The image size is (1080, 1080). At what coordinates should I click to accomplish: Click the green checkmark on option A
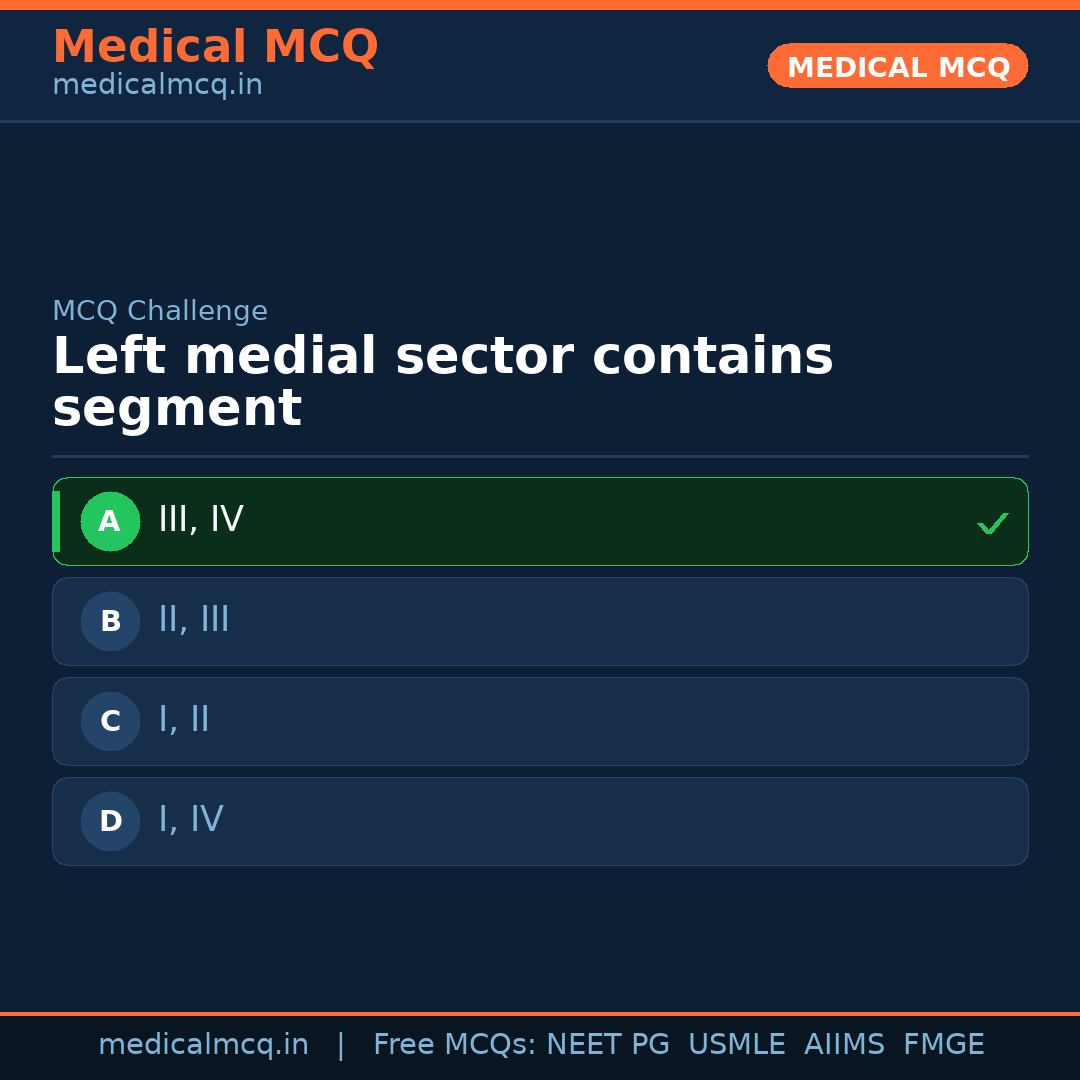point(992,521)
